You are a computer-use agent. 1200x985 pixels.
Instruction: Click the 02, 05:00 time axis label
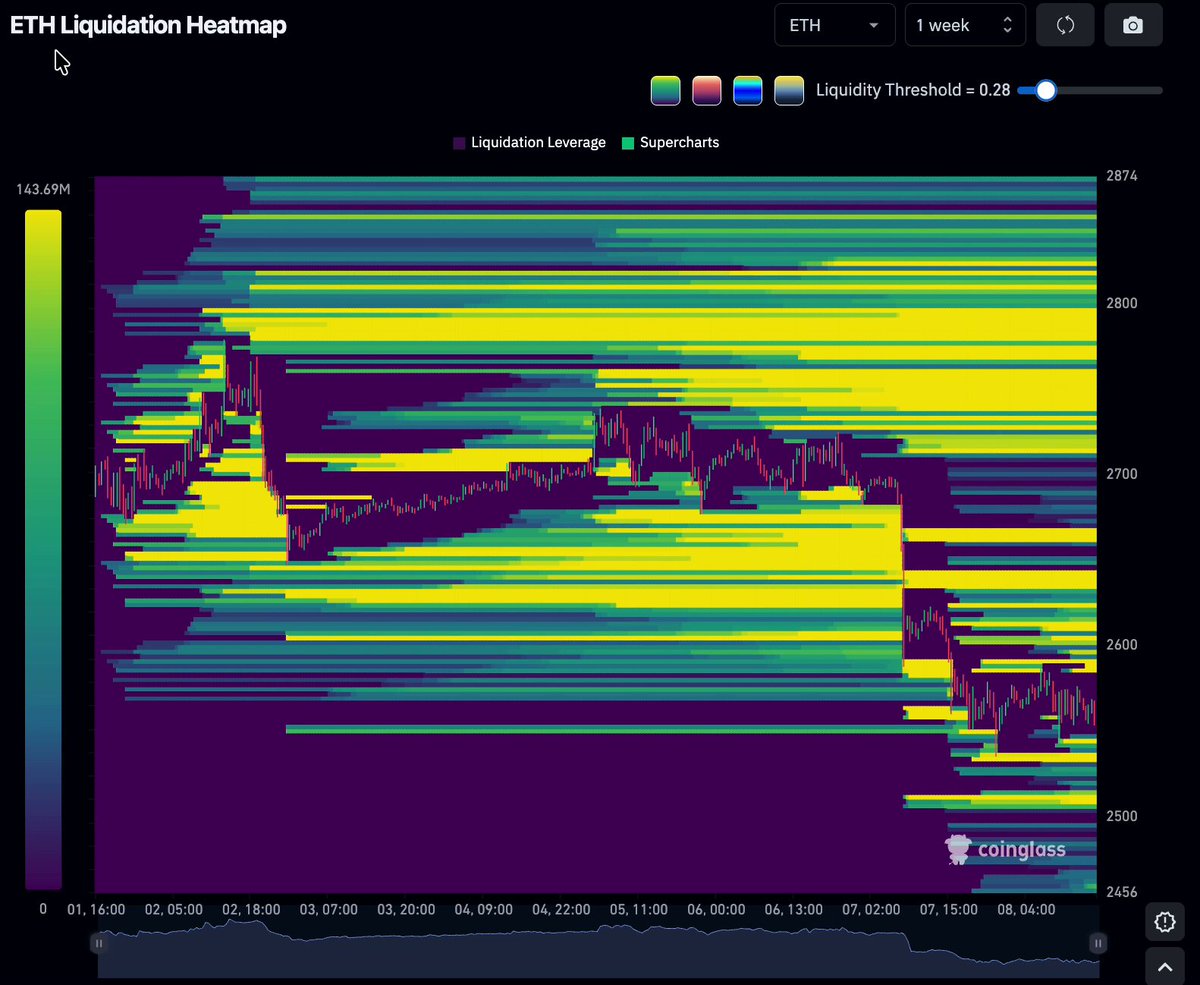point(174,910)
